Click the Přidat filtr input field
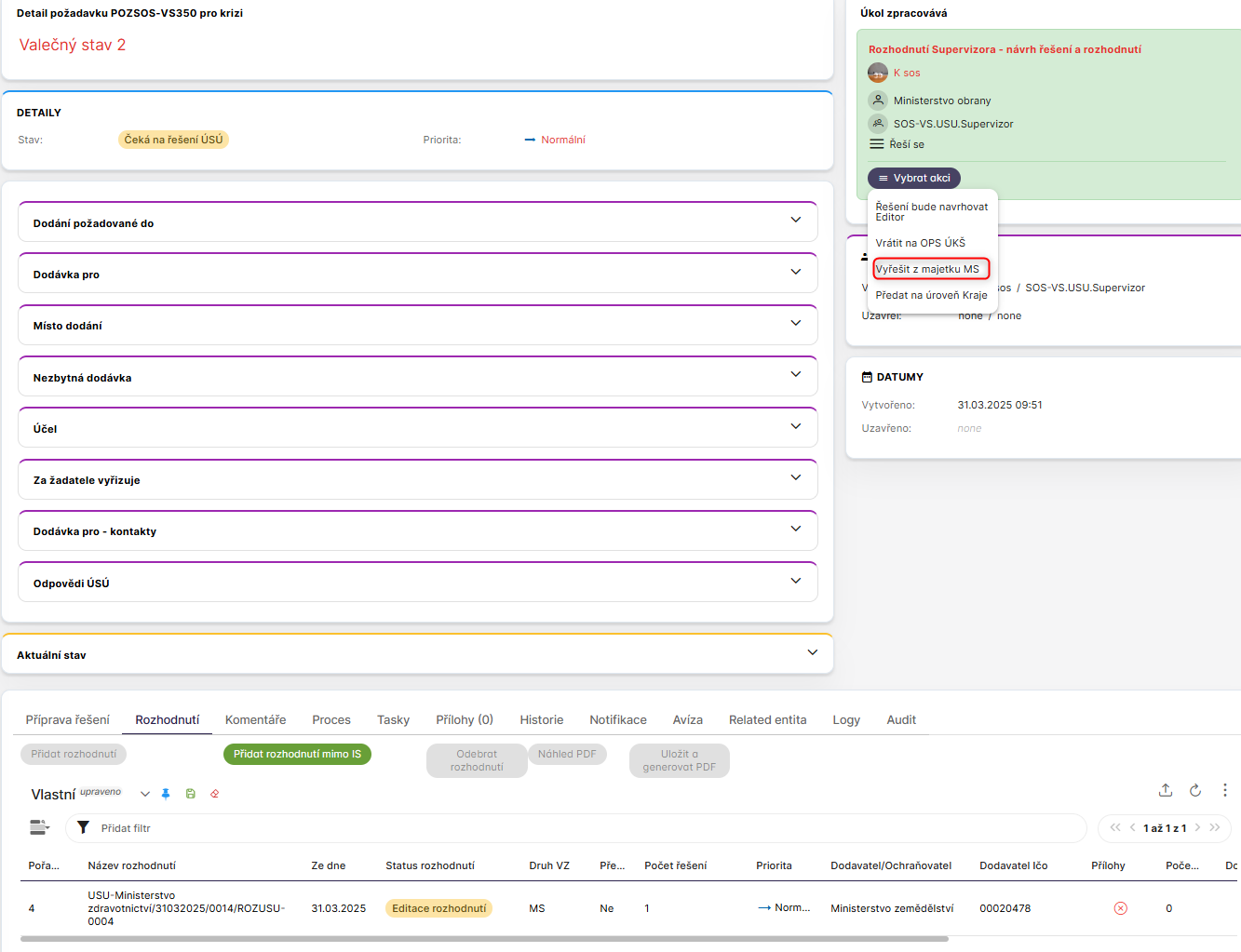Screen dimensions: 1241x952 [x=577, y=827]
